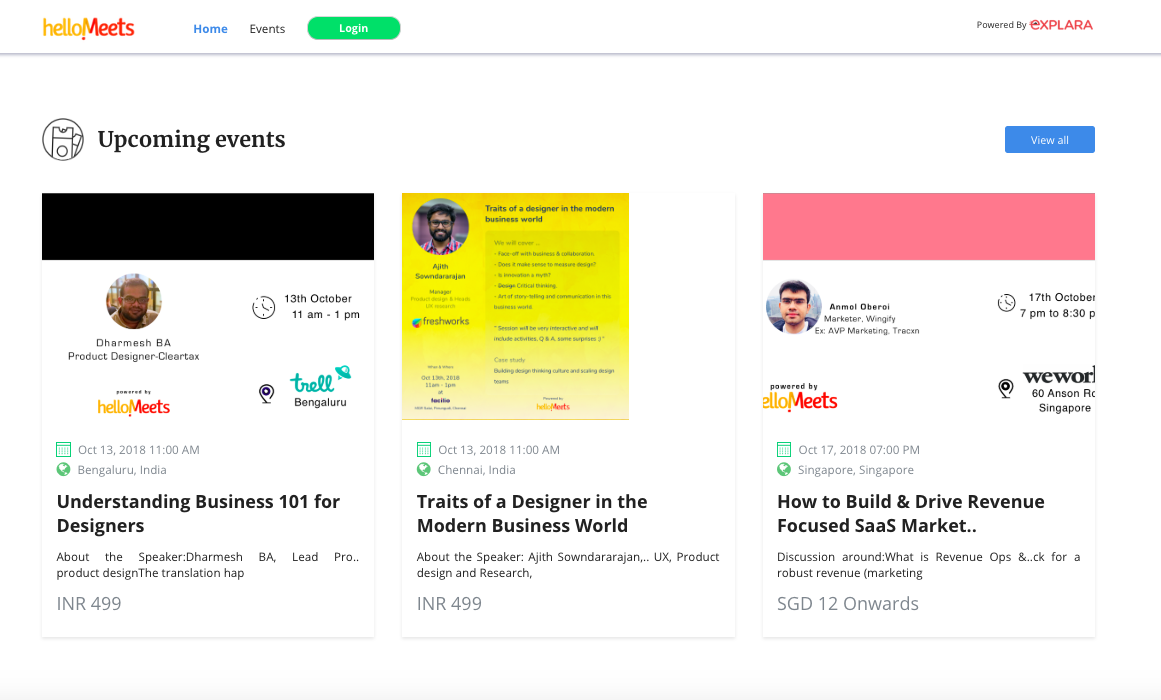Viewport: 1161px width, 700px height.
Task: Click the clock icon beside 13th October
Action: [x=264, y=307]
